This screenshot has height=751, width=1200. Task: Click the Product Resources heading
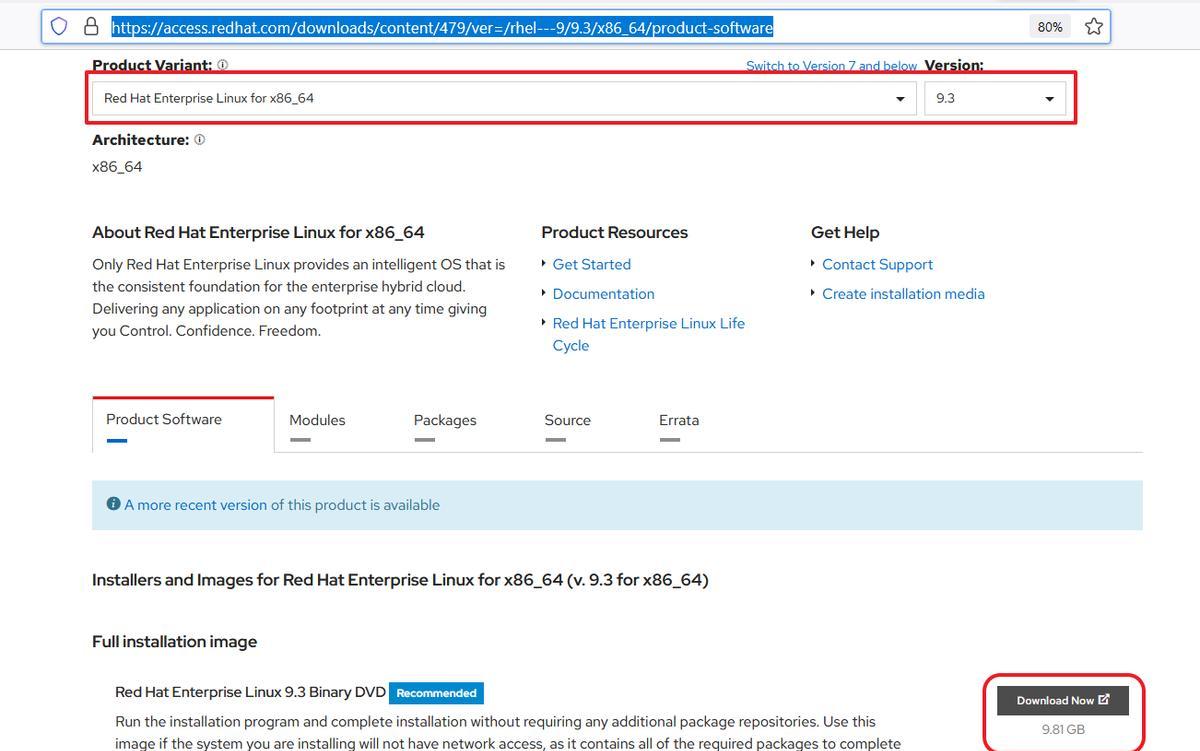coord(615,232)
